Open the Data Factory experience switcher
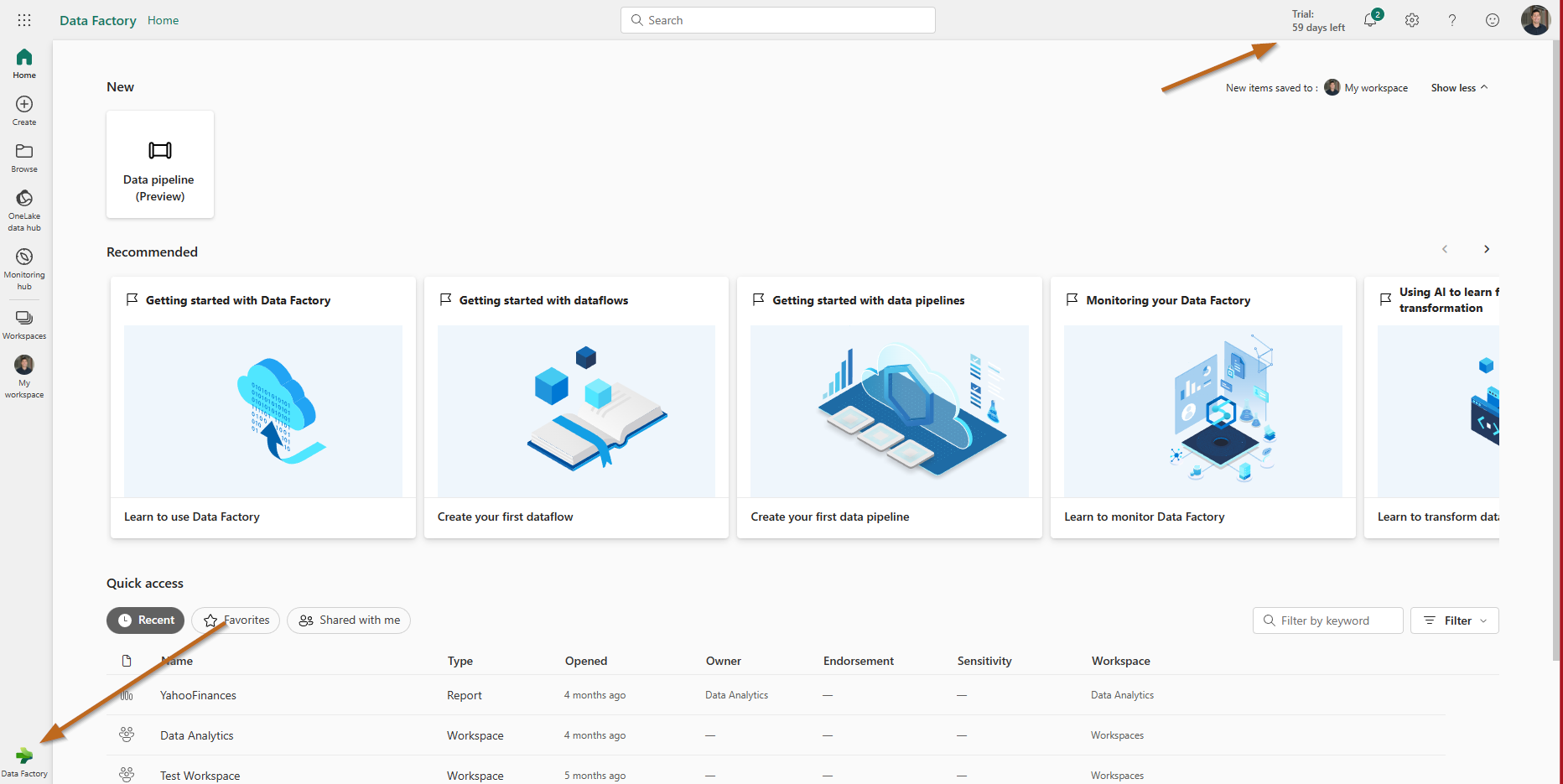1563x784 pixels. pyautogui.click(x=24, y=762)
